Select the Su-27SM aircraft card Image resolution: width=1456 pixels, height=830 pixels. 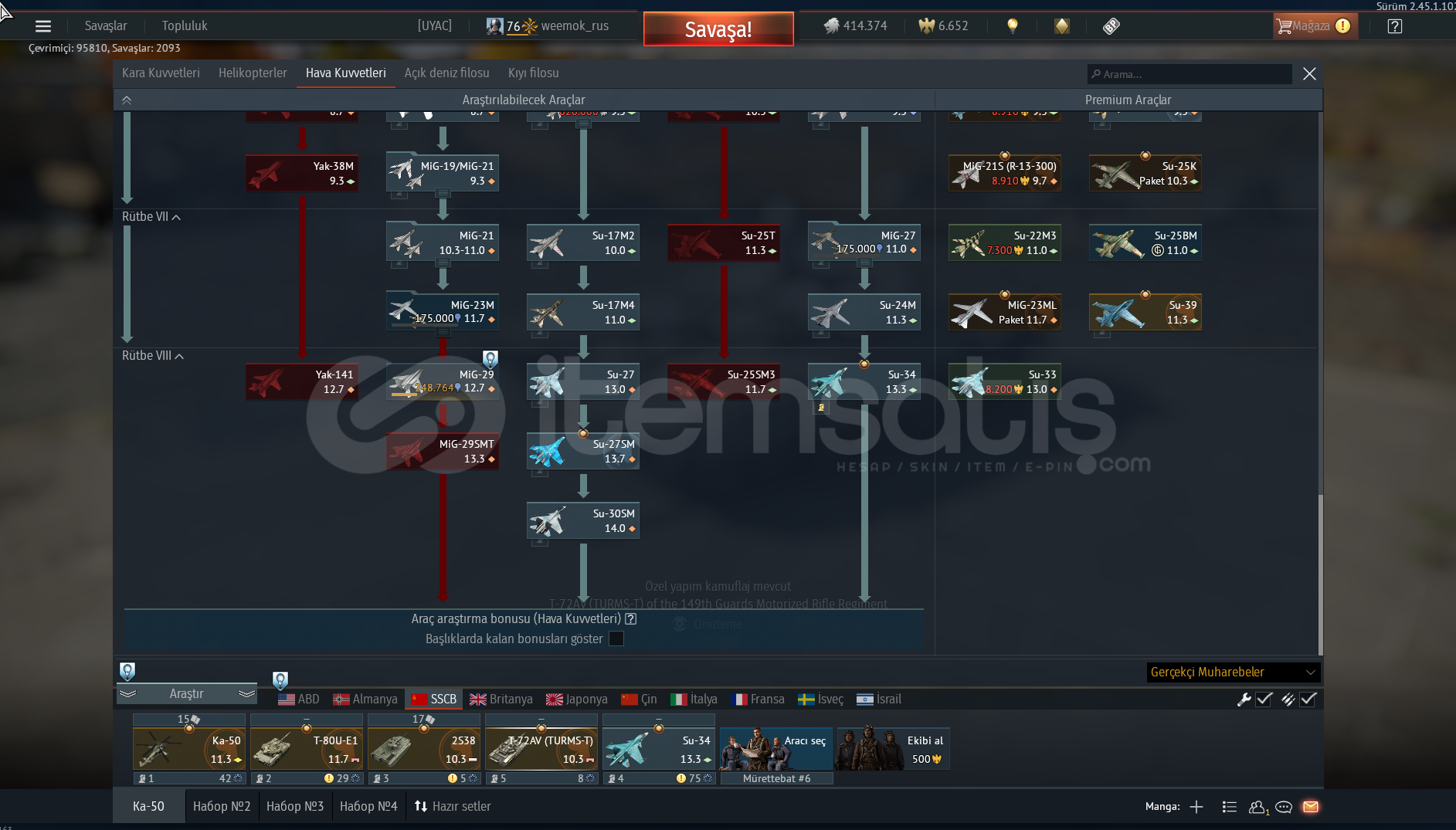point(583,451)
